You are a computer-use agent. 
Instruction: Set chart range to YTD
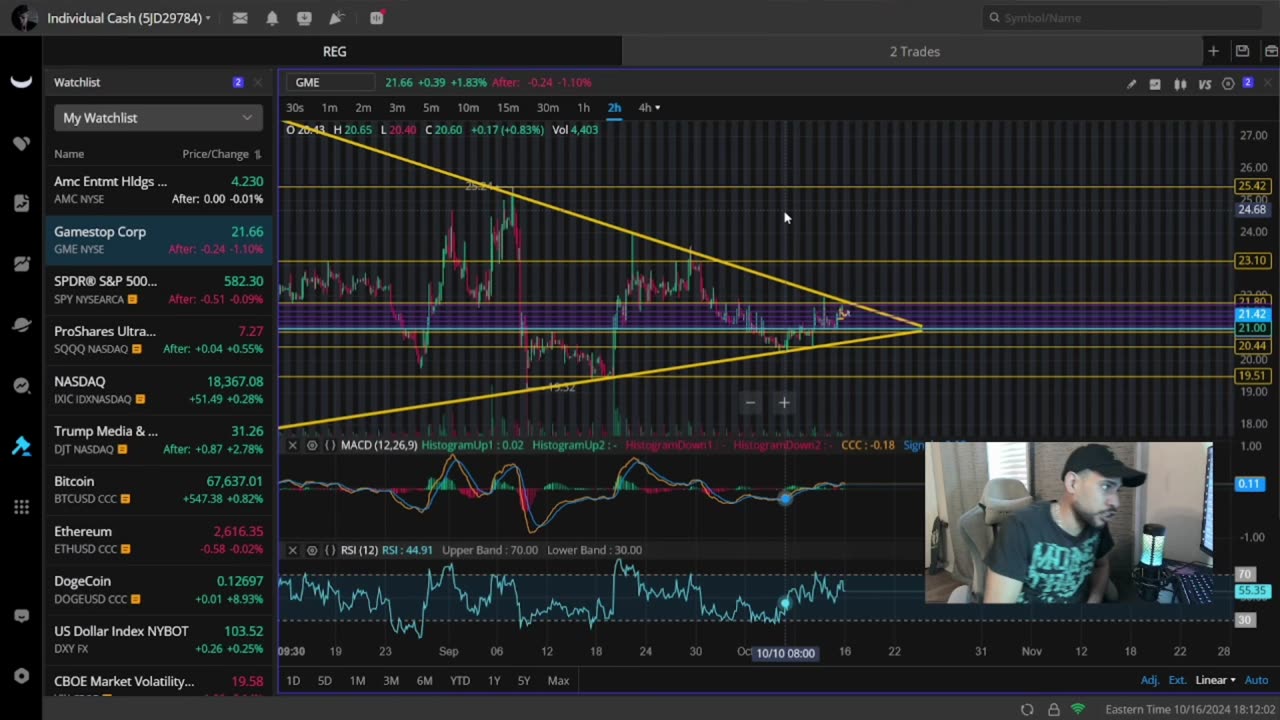click(459, 680)
